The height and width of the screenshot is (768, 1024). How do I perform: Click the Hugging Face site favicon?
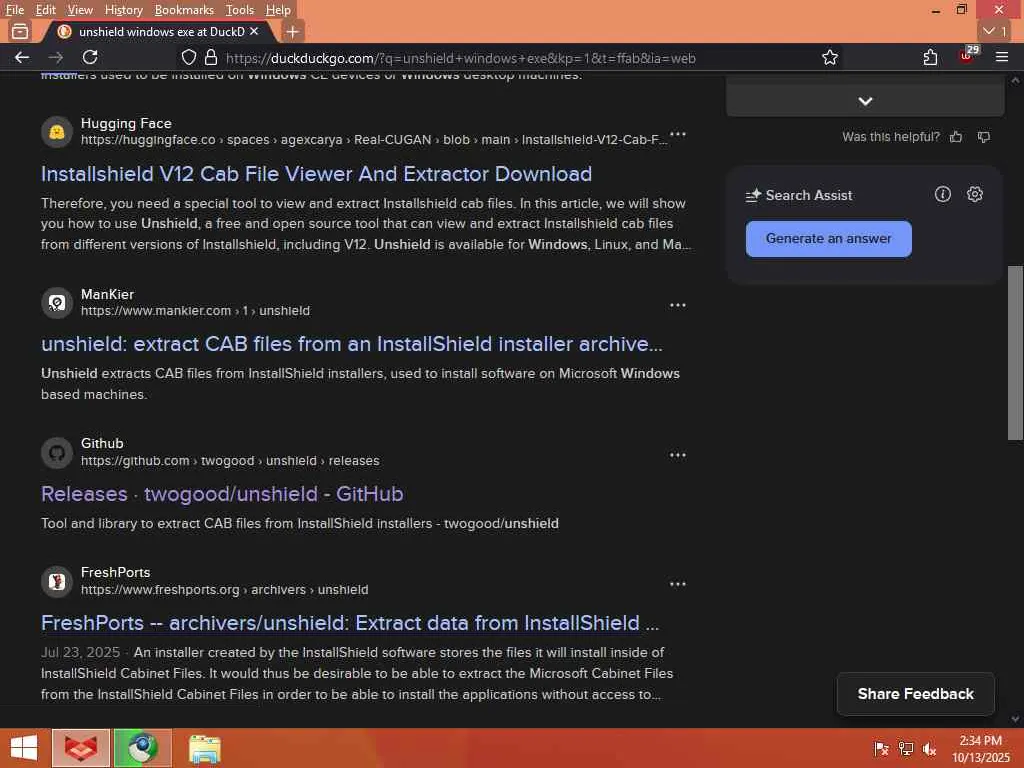(x=57, y=132)
